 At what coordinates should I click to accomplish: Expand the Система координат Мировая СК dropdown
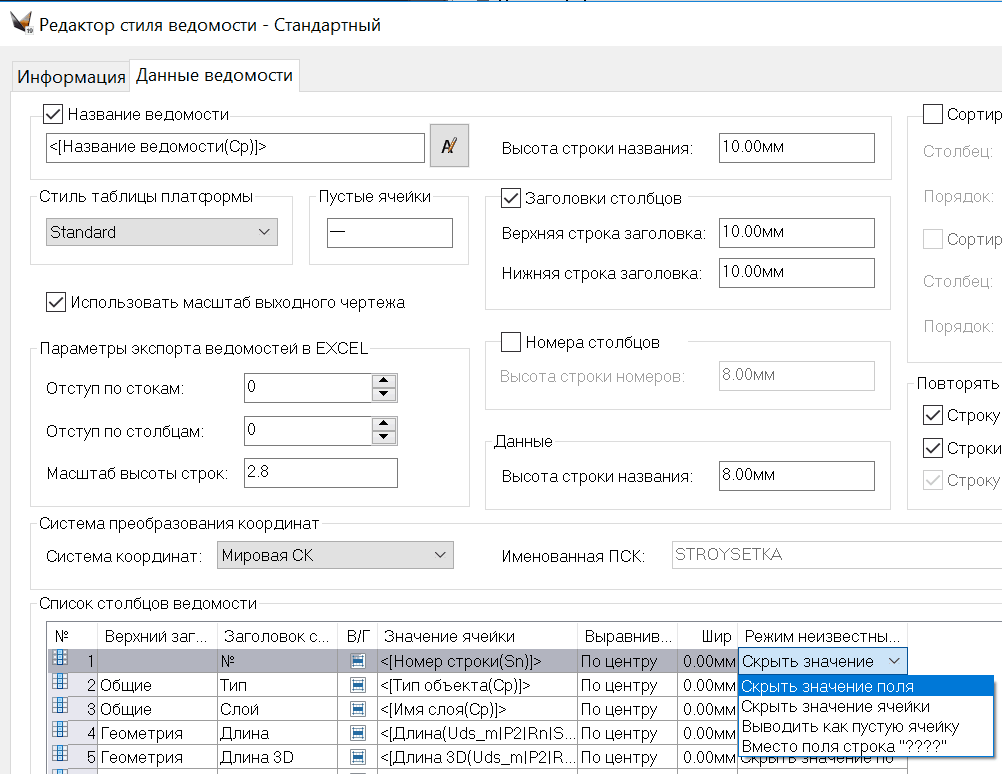click(x=335, y=555)
